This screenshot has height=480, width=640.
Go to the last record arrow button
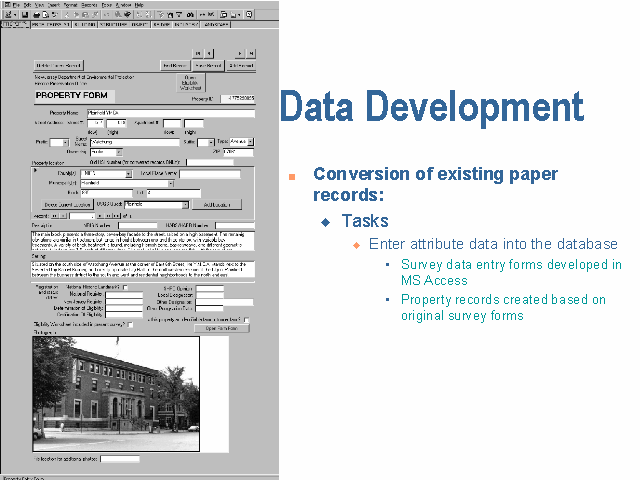251,52
